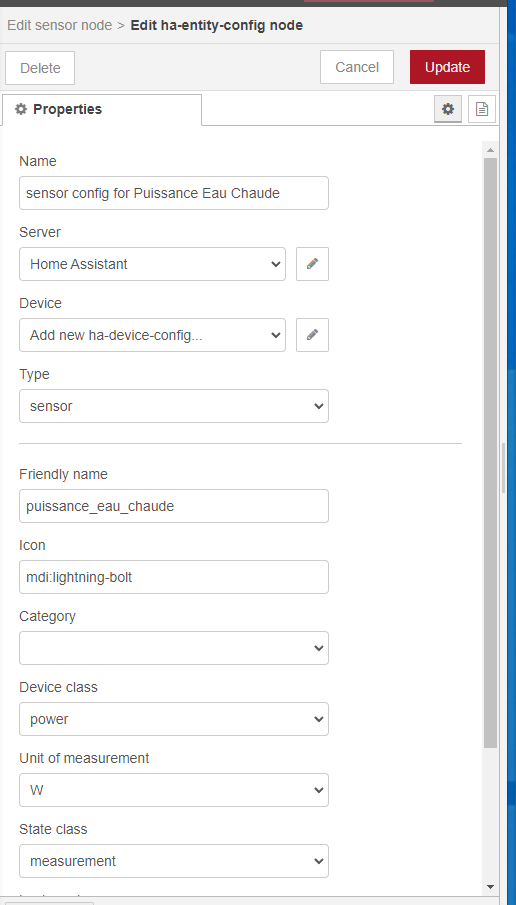516x905 pixels.
Task: Expand the empty Category dropdown
Action: (174, 648)
